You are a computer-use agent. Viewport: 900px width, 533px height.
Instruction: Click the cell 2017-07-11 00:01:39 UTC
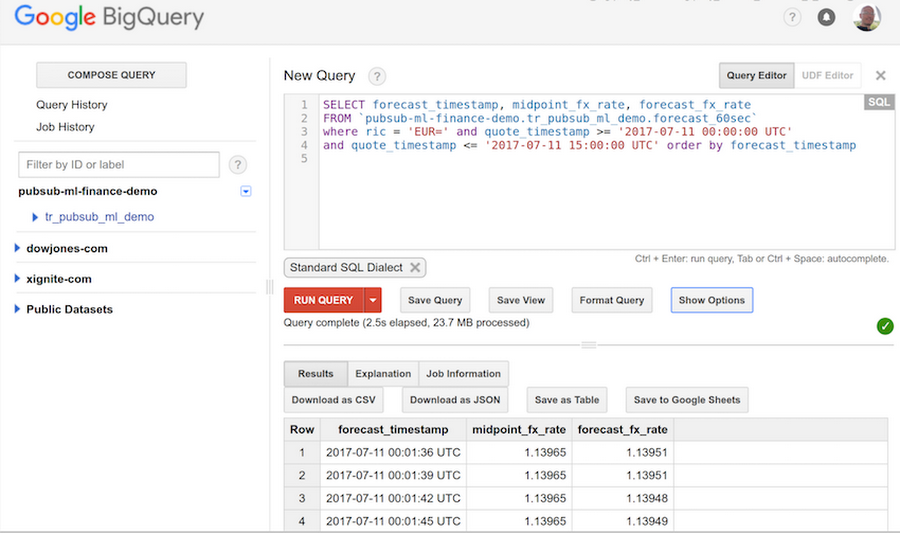click(393, 476)
